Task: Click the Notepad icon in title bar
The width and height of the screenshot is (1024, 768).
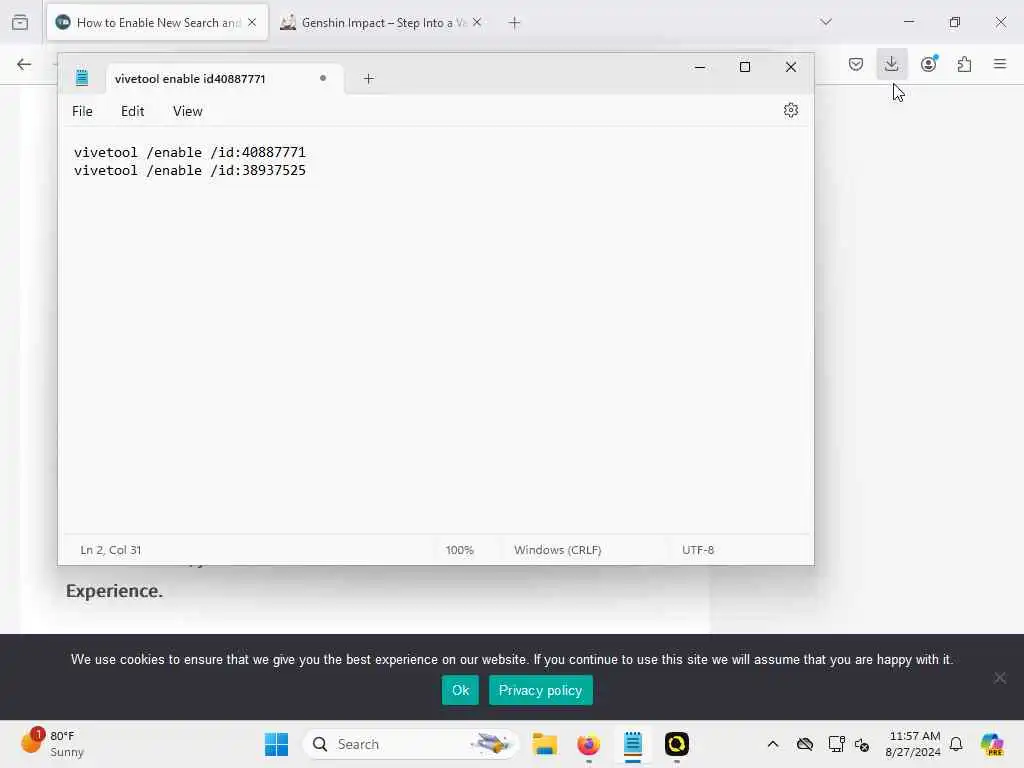Action: click(x=82, y=78)
